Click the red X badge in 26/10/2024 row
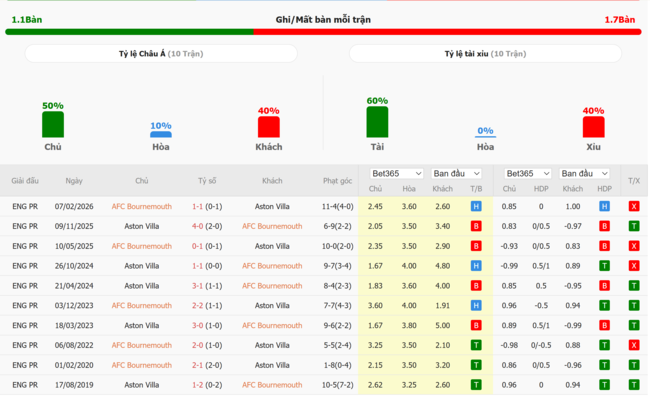650x398 pixels. tap(633, 266)
